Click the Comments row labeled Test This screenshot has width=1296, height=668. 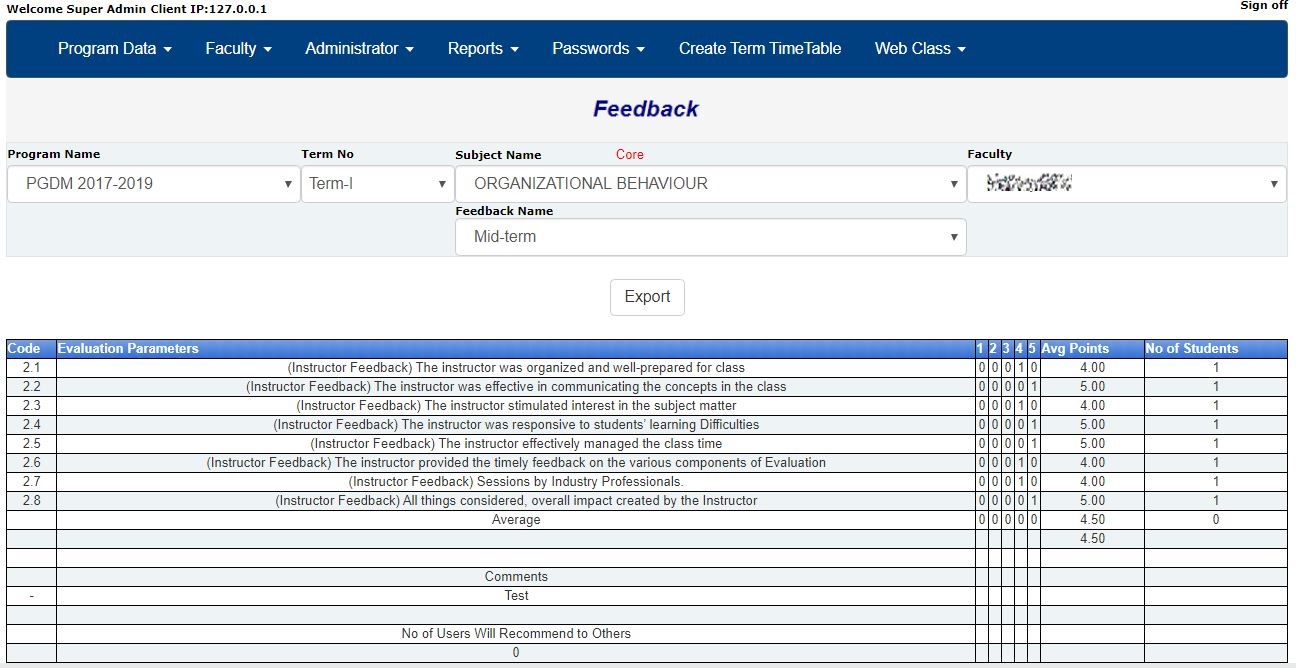click(516, 595)
